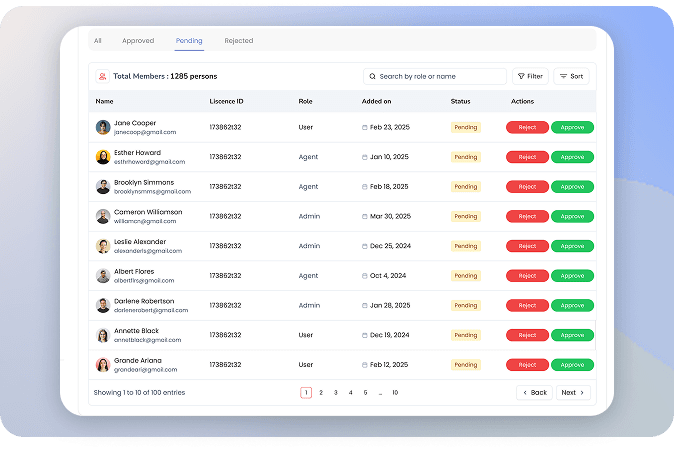Screen dimensions: 674x450
Task: Click the Next pagination button
Action: click(573, 392)
